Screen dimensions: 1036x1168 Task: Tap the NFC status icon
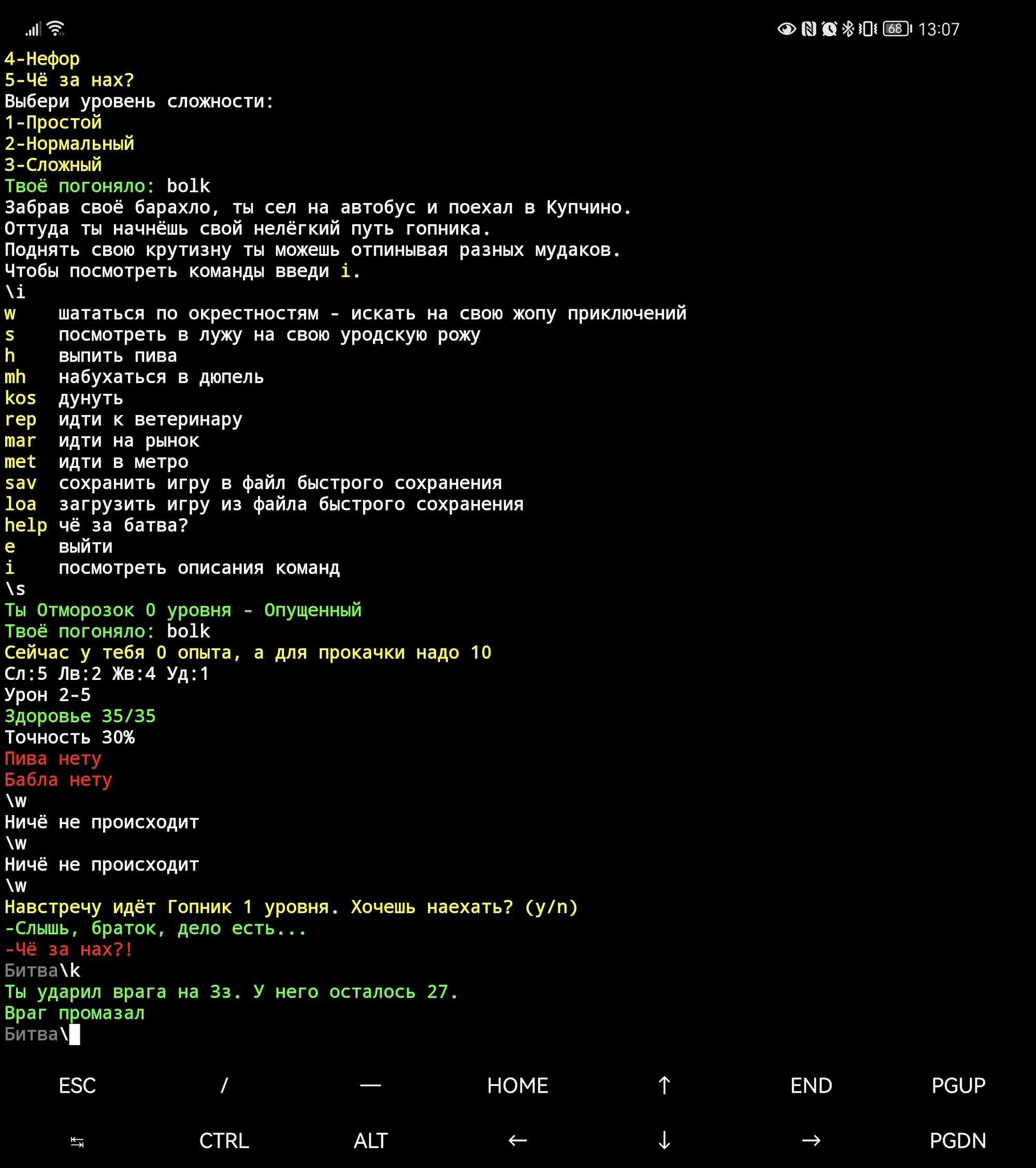tap(809, 29)
